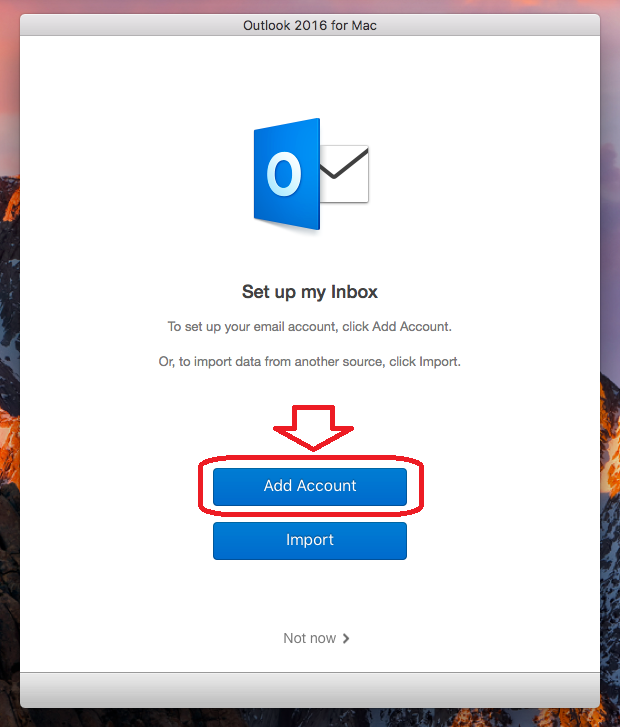Click the Import button
This screenshot has height=727, width=620.
[x=310, y=541]
